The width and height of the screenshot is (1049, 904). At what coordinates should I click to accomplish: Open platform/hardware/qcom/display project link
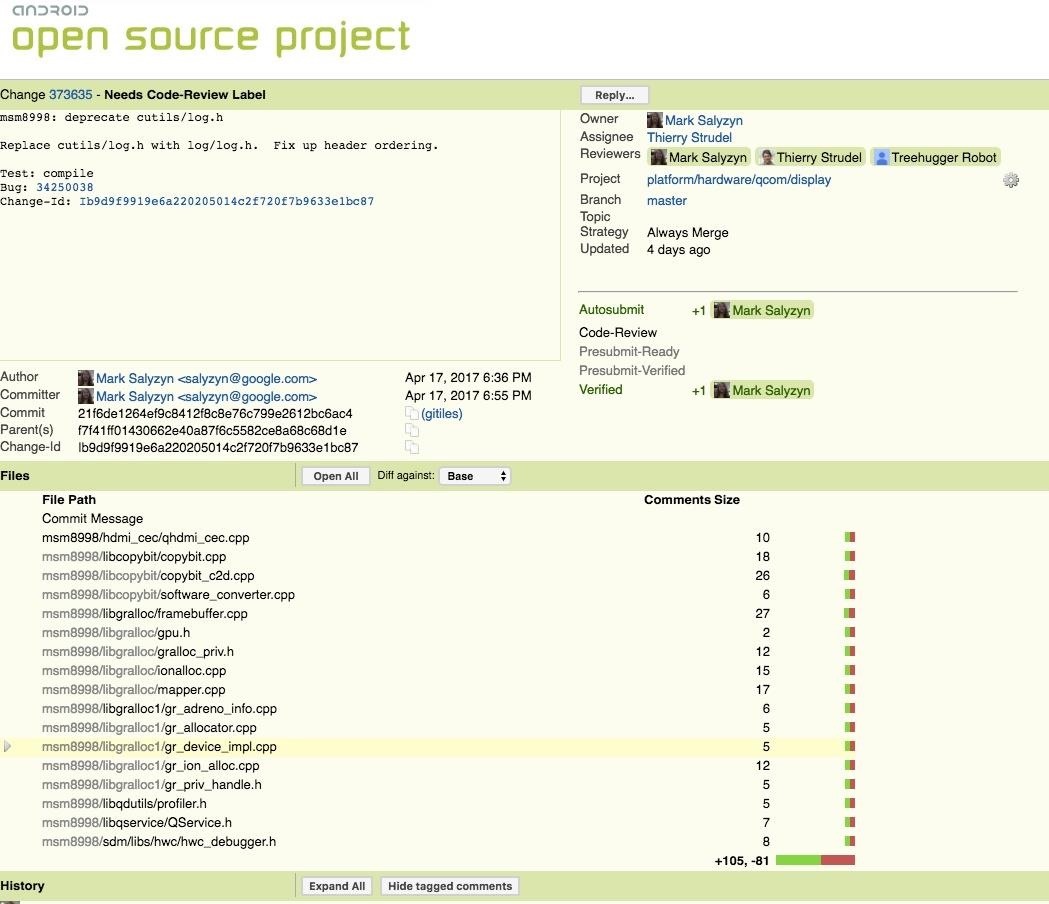(x=739, y=179)
